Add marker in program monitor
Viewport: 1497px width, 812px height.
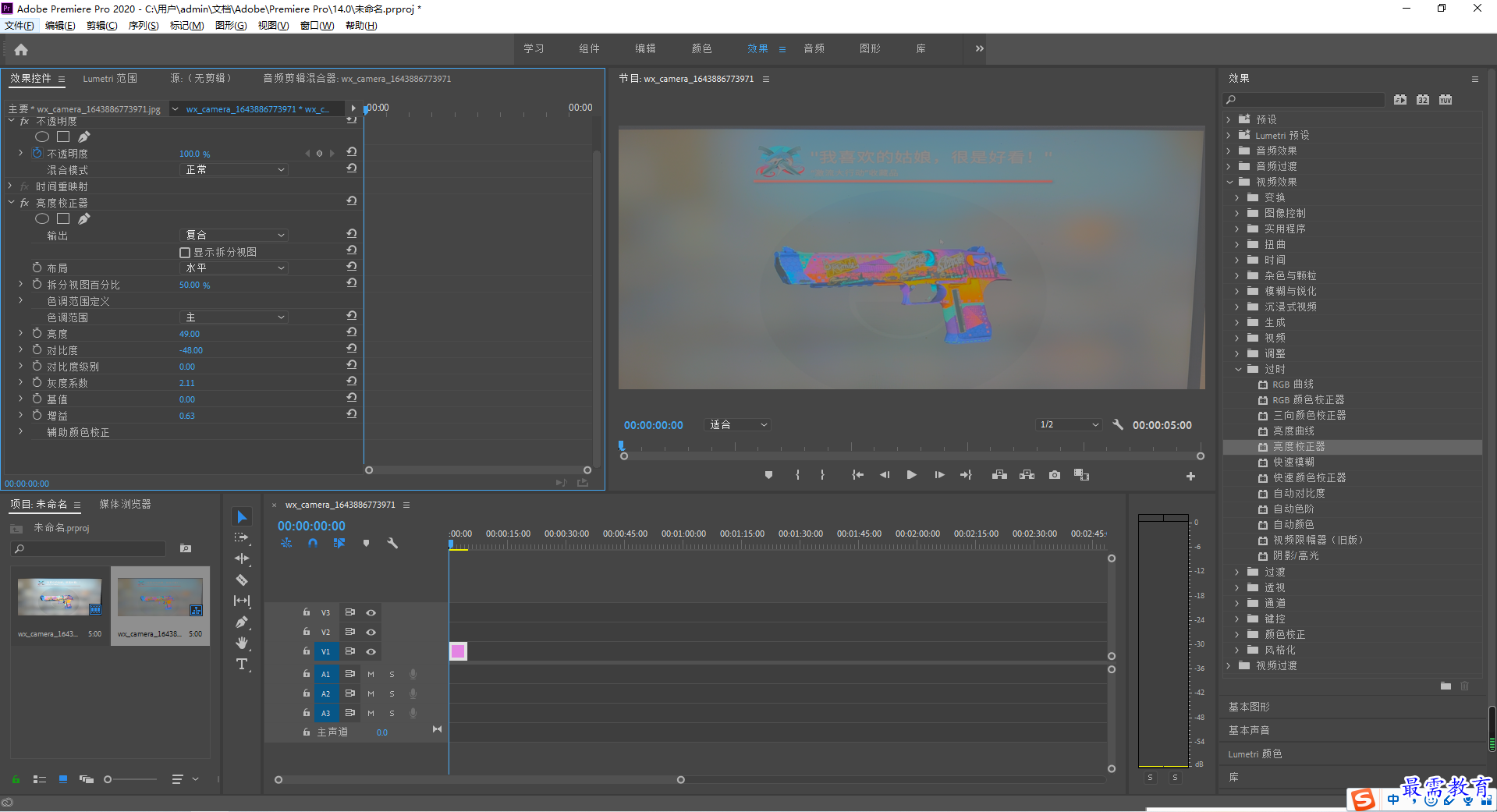click(768, 475)
